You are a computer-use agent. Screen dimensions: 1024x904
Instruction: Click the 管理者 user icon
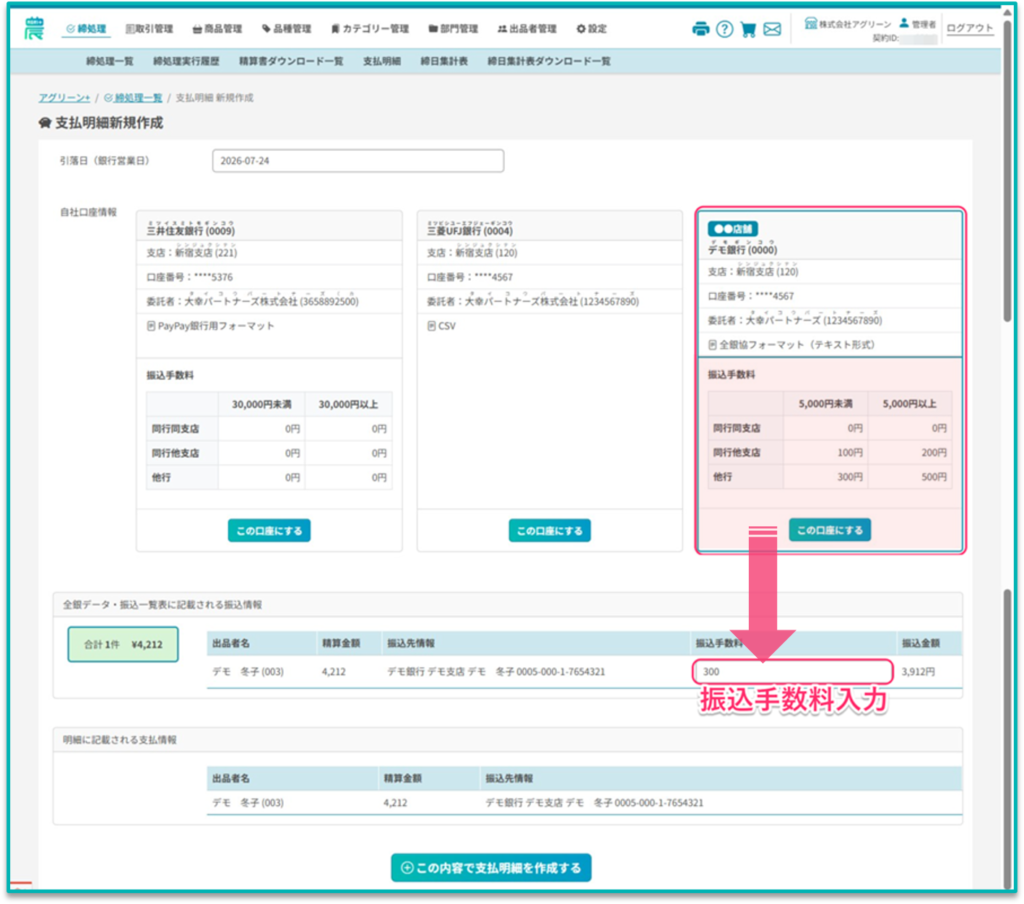[904, 23]
